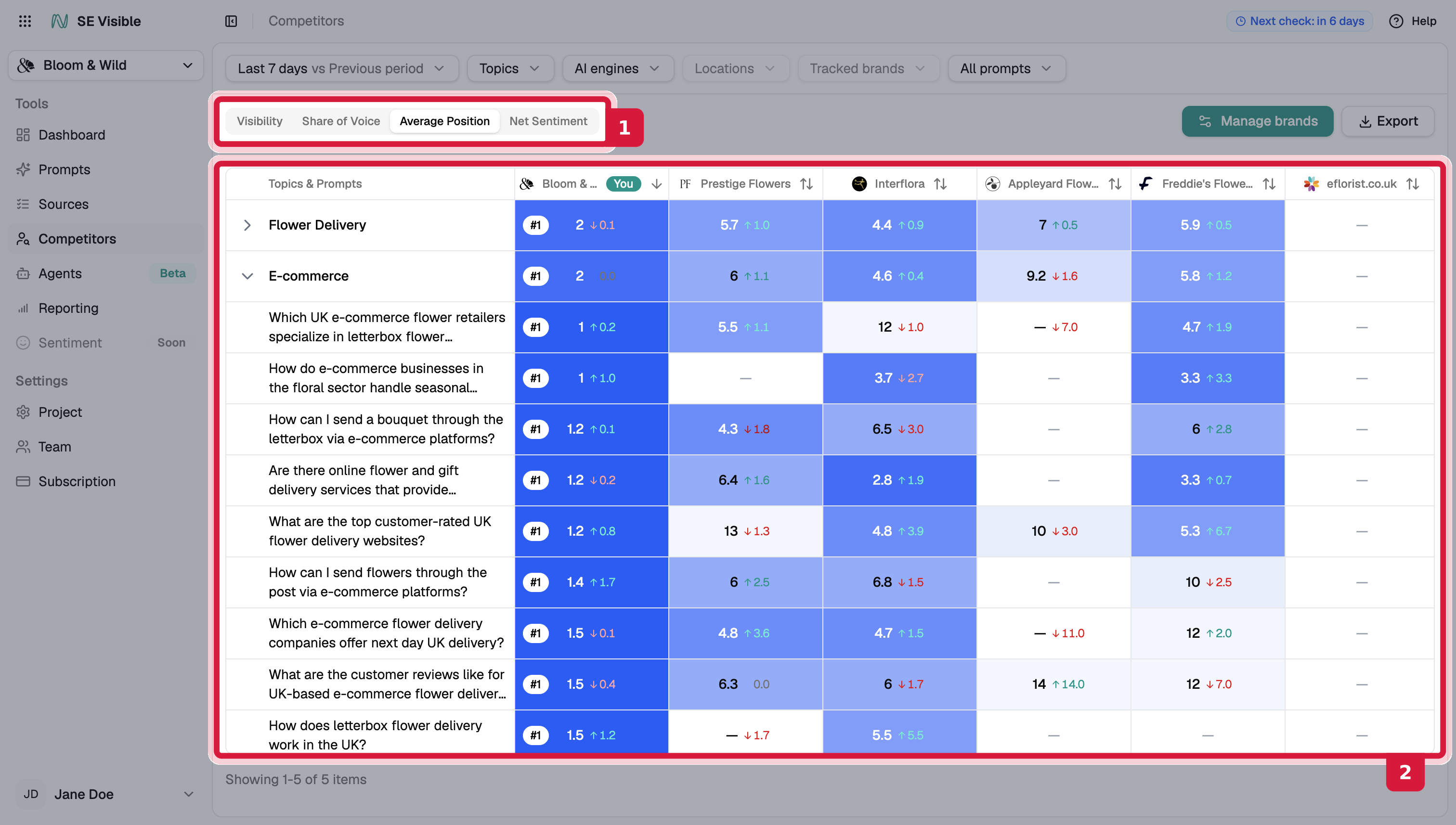Collapse the E-commerce topic row
This screenshot has width=1456, height=825.
247,276
